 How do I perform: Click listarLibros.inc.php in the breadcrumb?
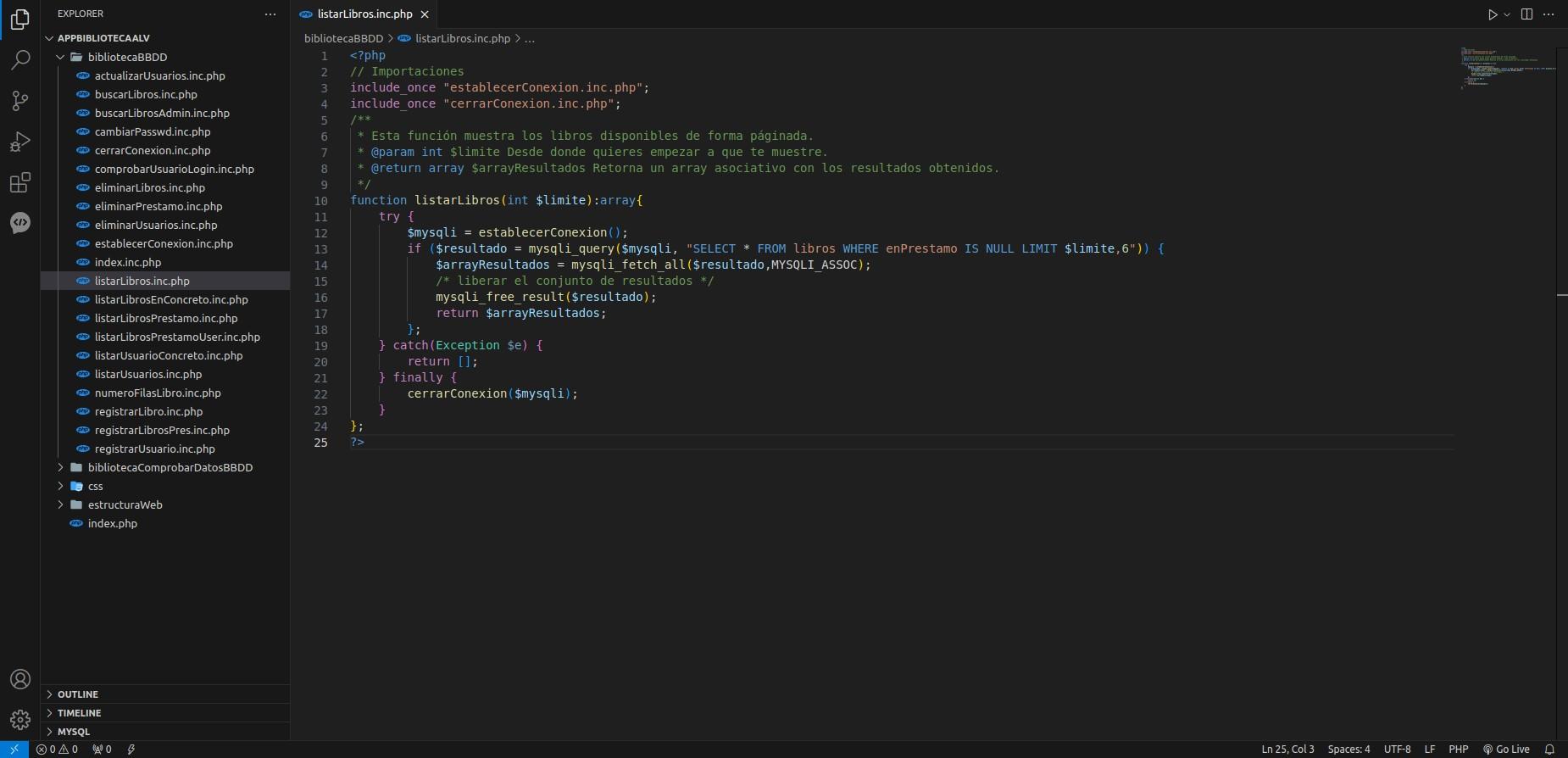click(x=463, y=38)
